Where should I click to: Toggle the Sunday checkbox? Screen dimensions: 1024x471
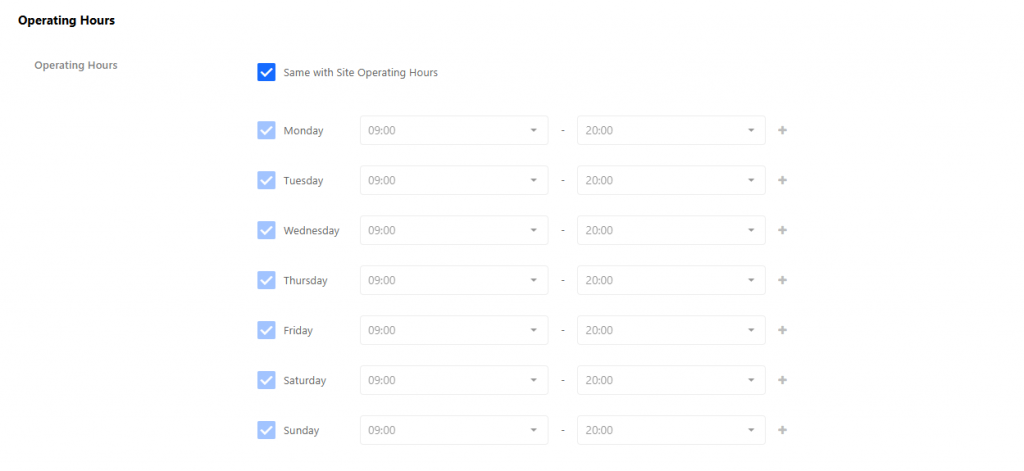coord(266,430)
